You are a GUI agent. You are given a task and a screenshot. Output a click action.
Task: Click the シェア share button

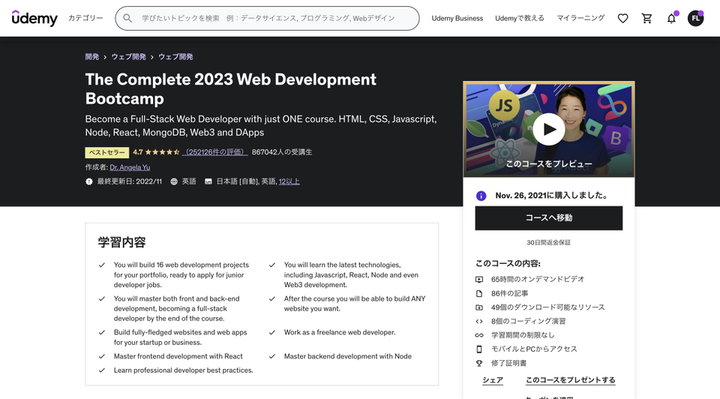[x=493, y=380]
